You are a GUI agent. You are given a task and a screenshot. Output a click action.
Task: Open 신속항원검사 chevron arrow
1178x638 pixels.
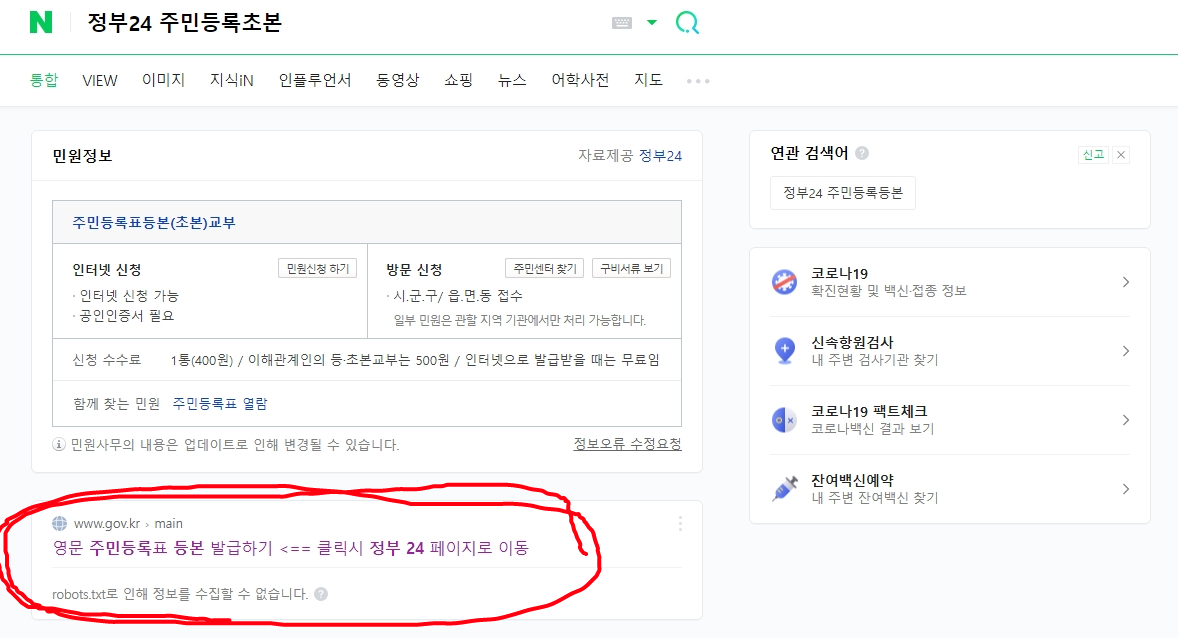click(1125, 351)
